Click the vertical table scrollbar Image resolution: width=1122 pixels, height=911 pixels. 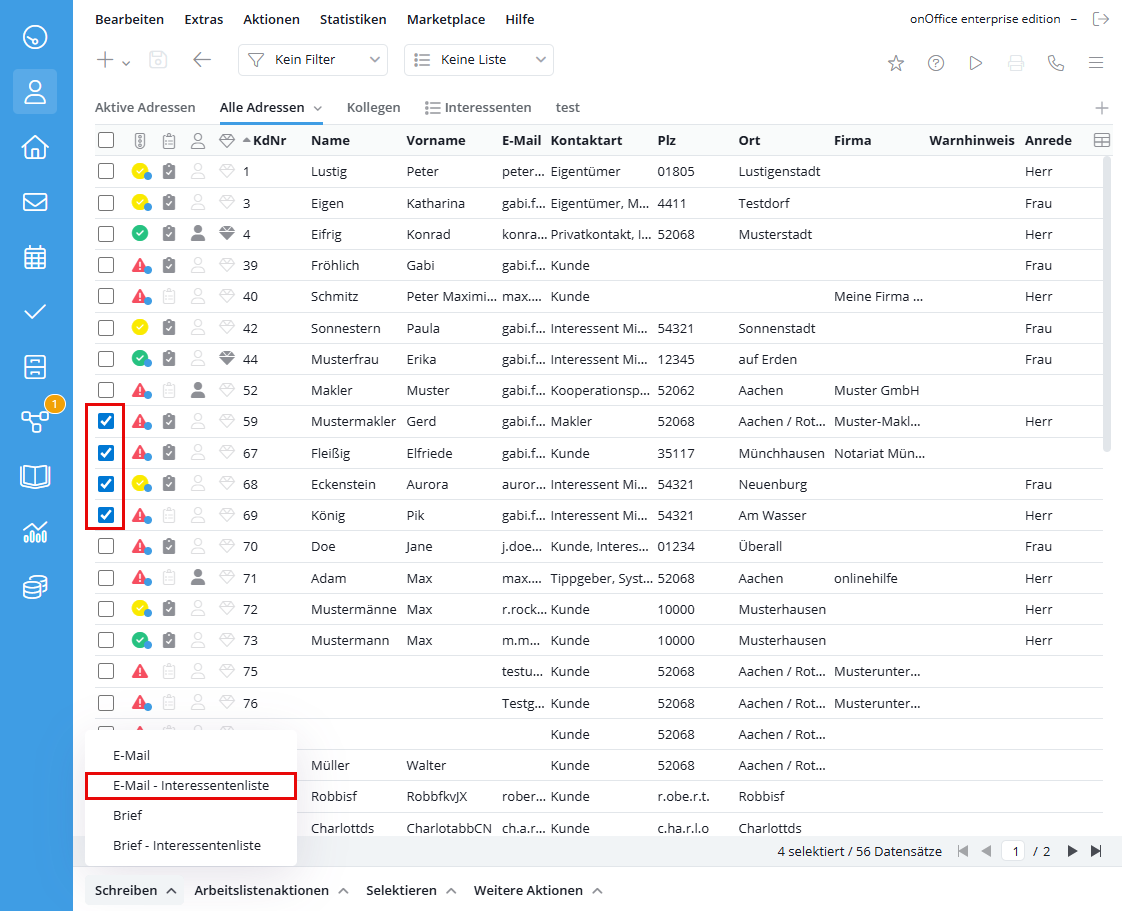coord(1107,304)
